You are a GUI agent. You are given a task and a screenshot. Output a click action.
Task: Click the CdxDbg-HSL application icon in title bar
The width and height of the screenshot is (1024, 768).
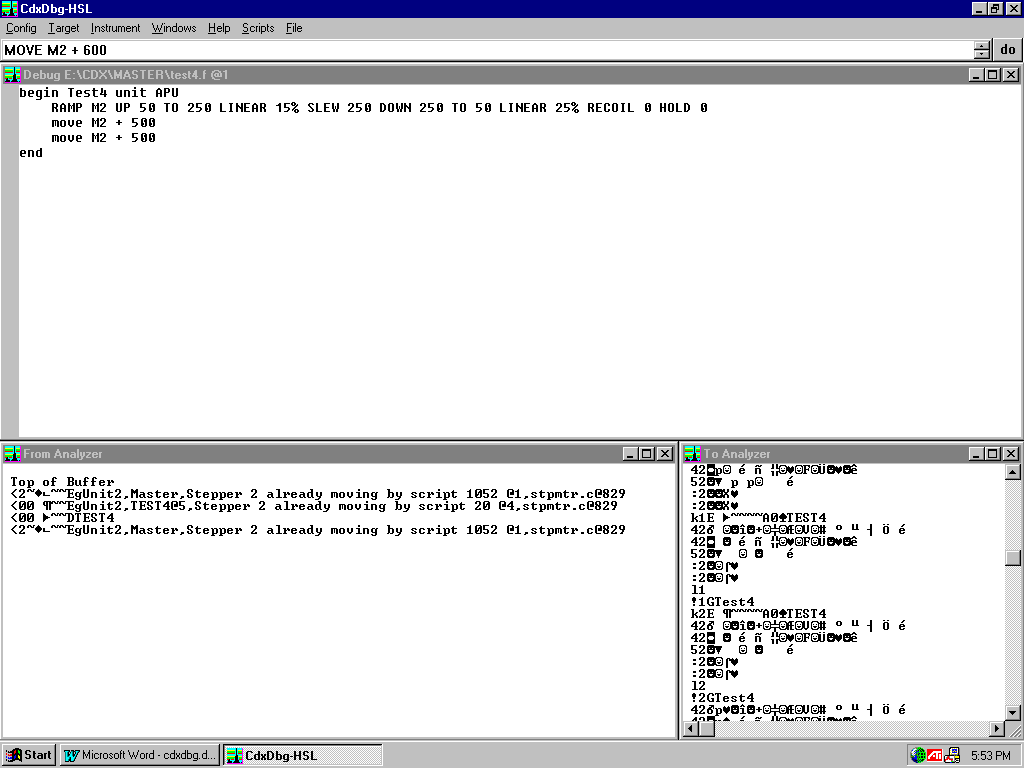[x=9, y=8]
